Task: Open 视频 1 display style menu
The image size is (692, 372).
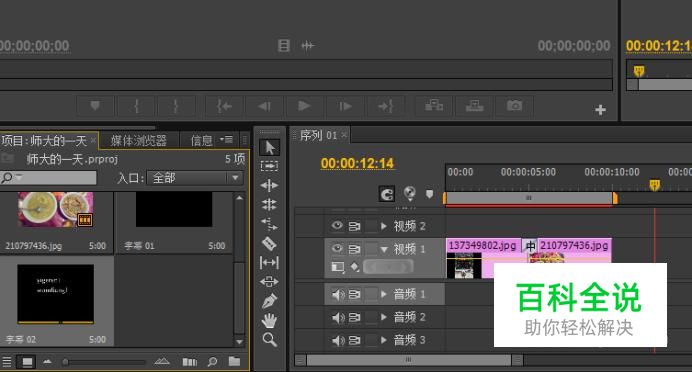Action: click(x=338, y=267)
